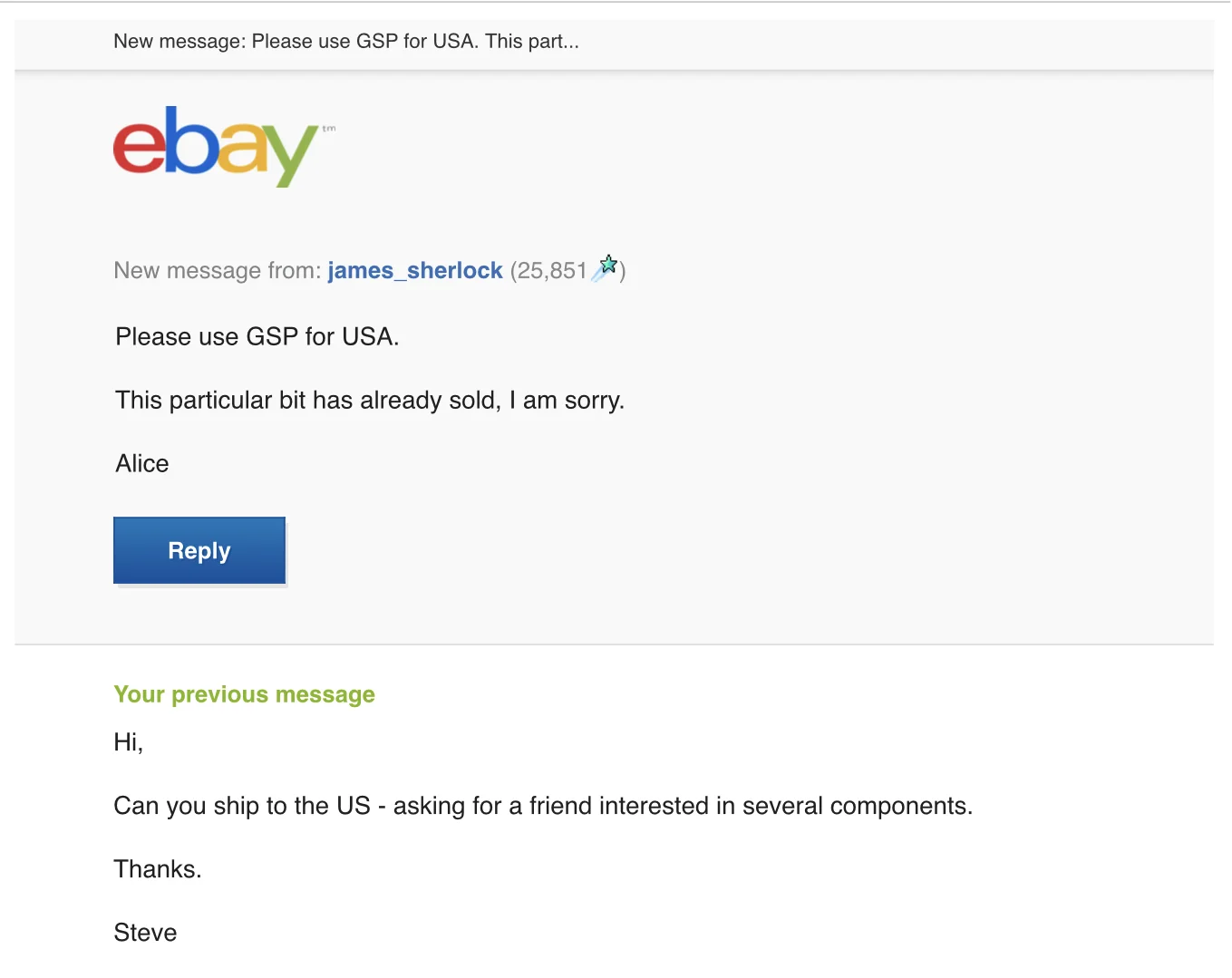This screenshot has width=1232, height=978.
Task: Select the subject line 'New message: Please use GSP'
Action: [x=347, y=41]
